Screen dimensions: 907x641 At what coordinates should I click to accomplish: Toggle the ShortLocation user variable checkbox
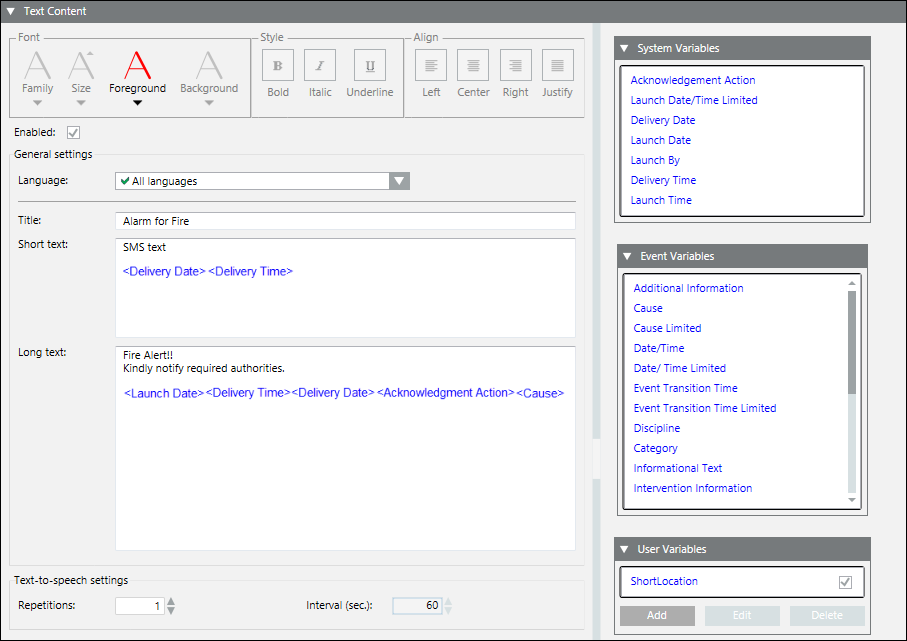pos(846,582)
